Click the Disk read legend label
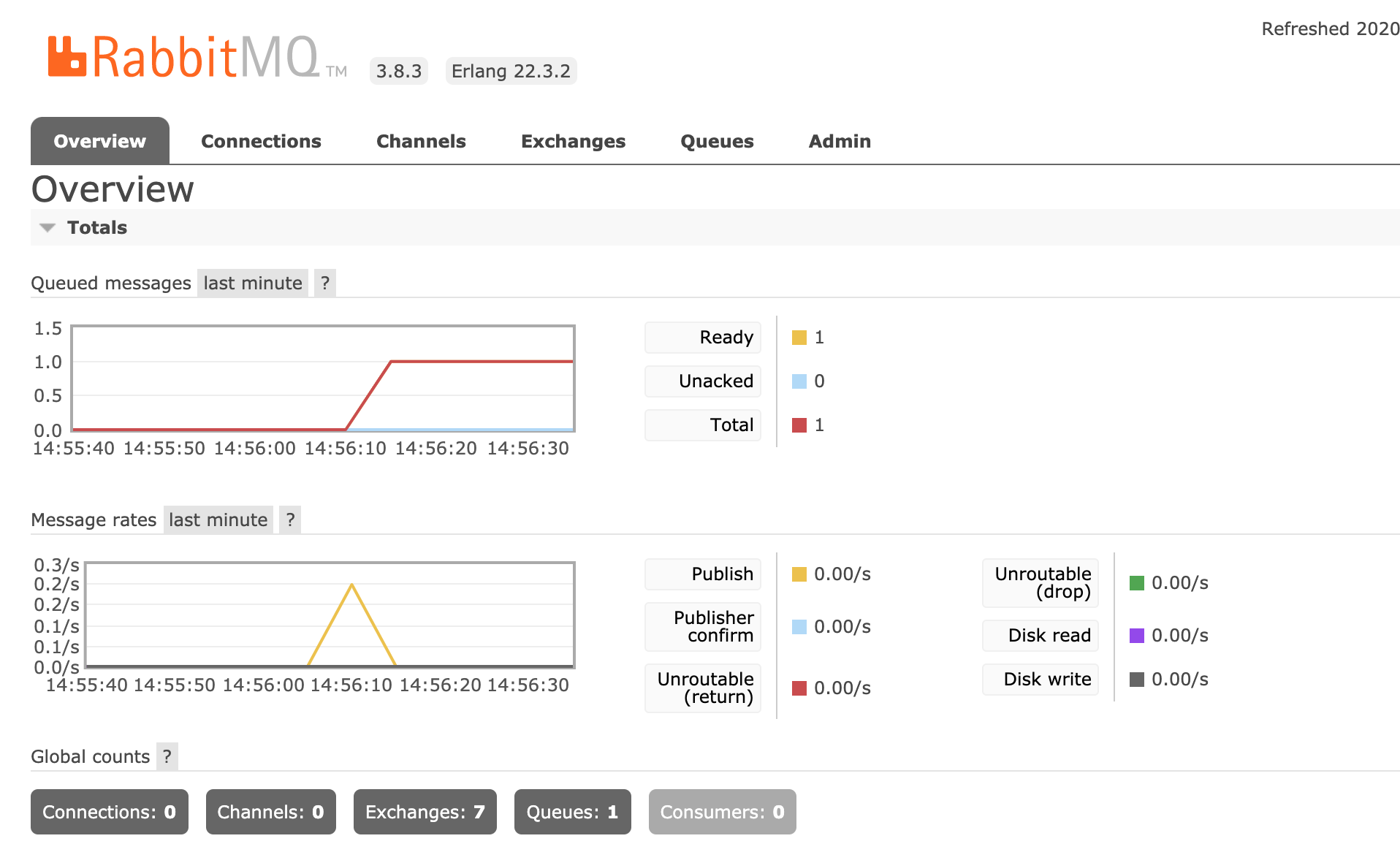The width and height of the screenshot is (1400, 852). click(x=1041, y=636)
